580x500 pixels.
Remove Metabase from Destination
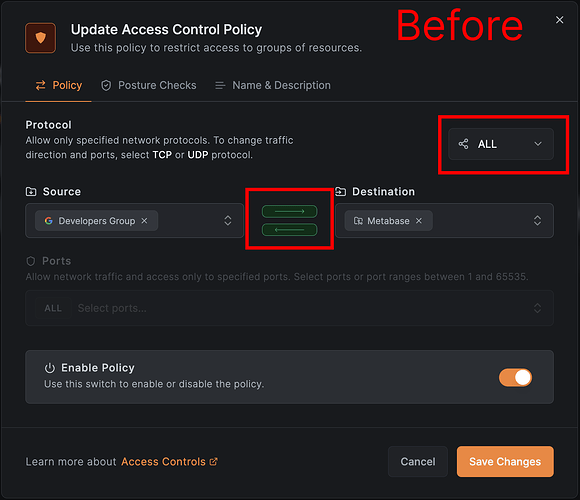tap(418, 221)
